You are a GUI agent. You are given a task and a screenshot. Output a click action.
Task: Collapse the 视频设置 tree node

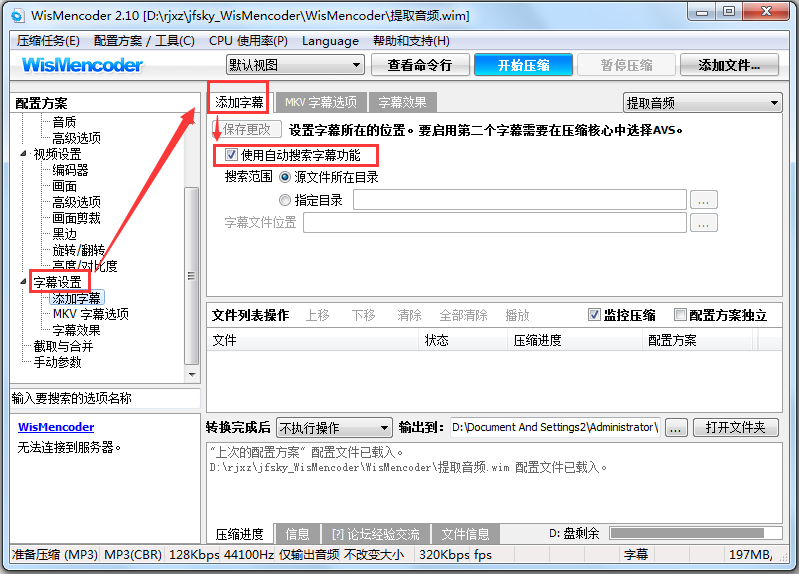(x=23, y=153)
